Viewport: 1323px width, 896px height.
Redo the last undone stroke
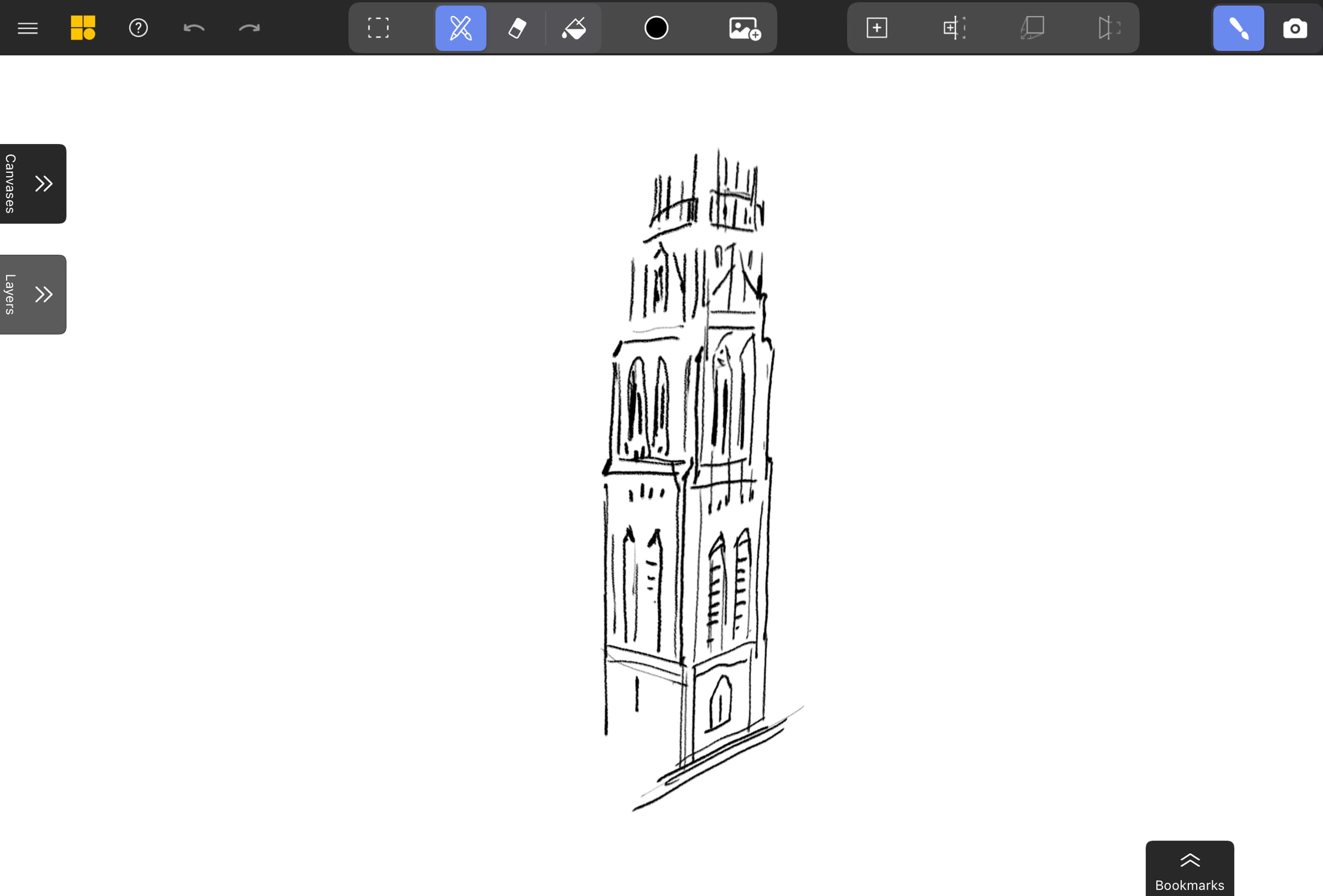[249, 28]
